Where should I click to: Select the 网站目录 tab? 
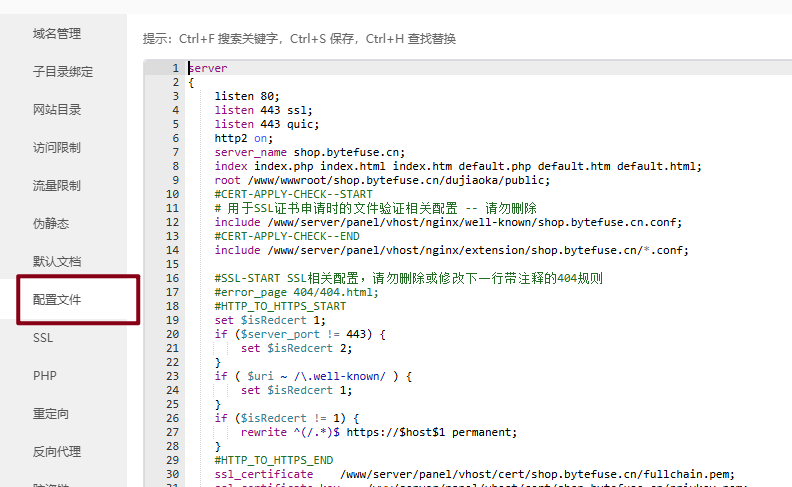(57, 110)
